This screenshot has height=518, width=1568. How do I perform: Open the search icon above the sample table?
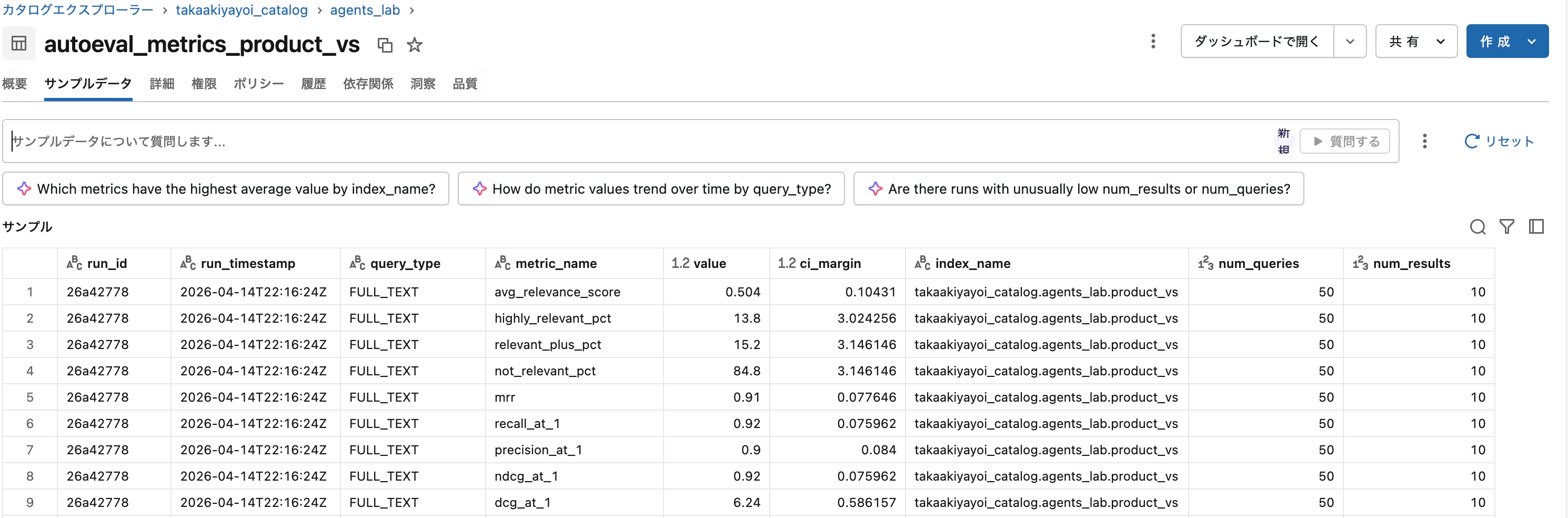point(1478,226)
